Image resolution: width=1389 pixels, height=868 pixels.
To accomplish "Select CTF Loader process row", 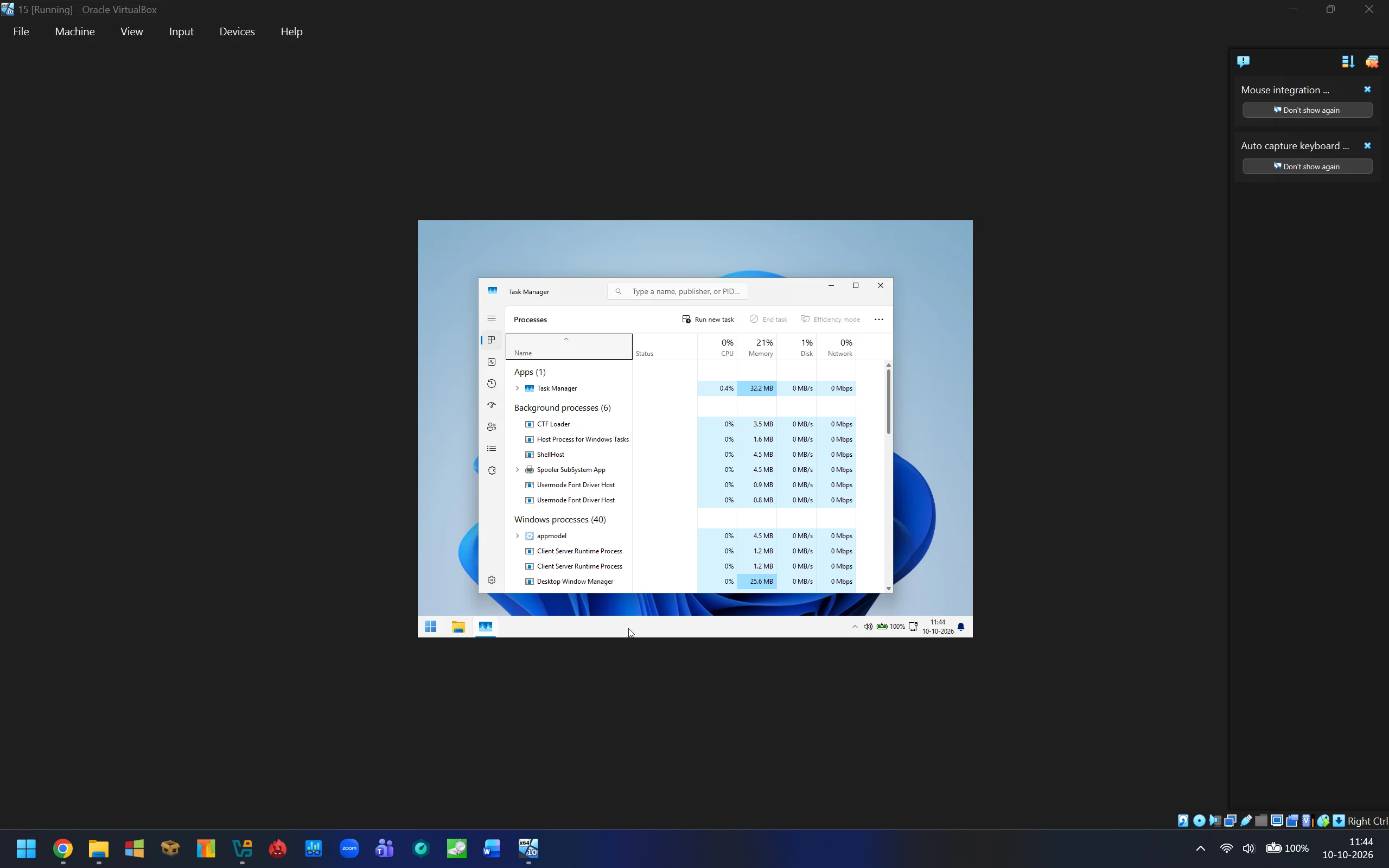I will [x=680, y=424].
